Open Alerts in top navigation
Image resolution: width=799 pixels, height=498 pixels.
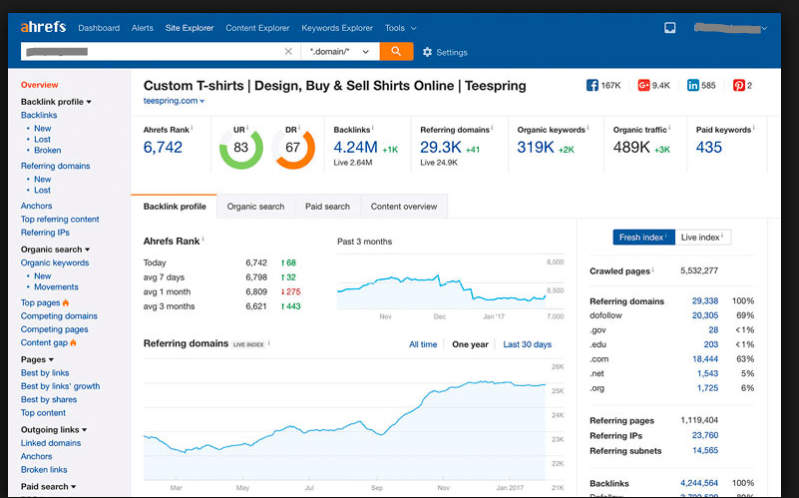(x=142, y=28)
